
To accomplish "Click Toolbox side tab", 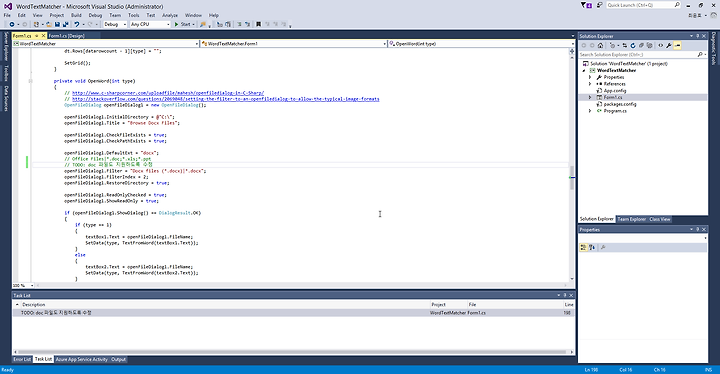I will click(x=6, y=73).
